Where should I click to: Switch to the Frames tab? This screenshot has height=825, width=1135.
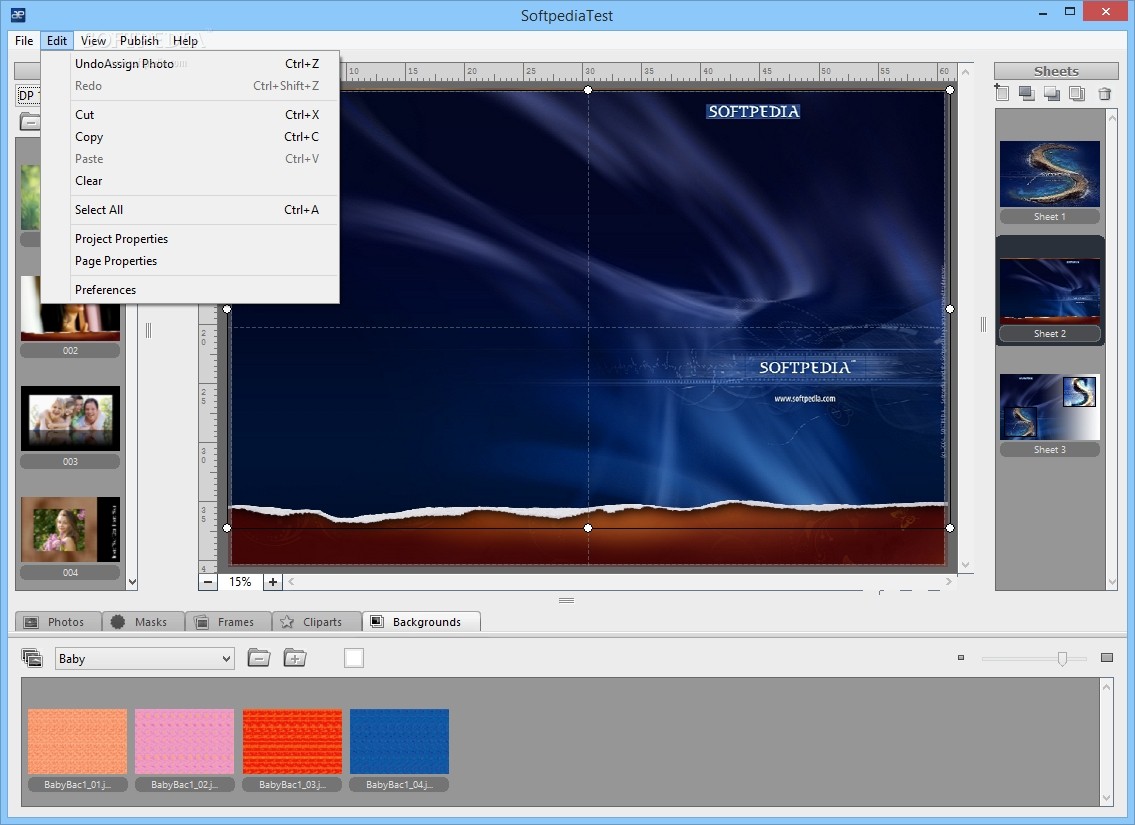229,622
